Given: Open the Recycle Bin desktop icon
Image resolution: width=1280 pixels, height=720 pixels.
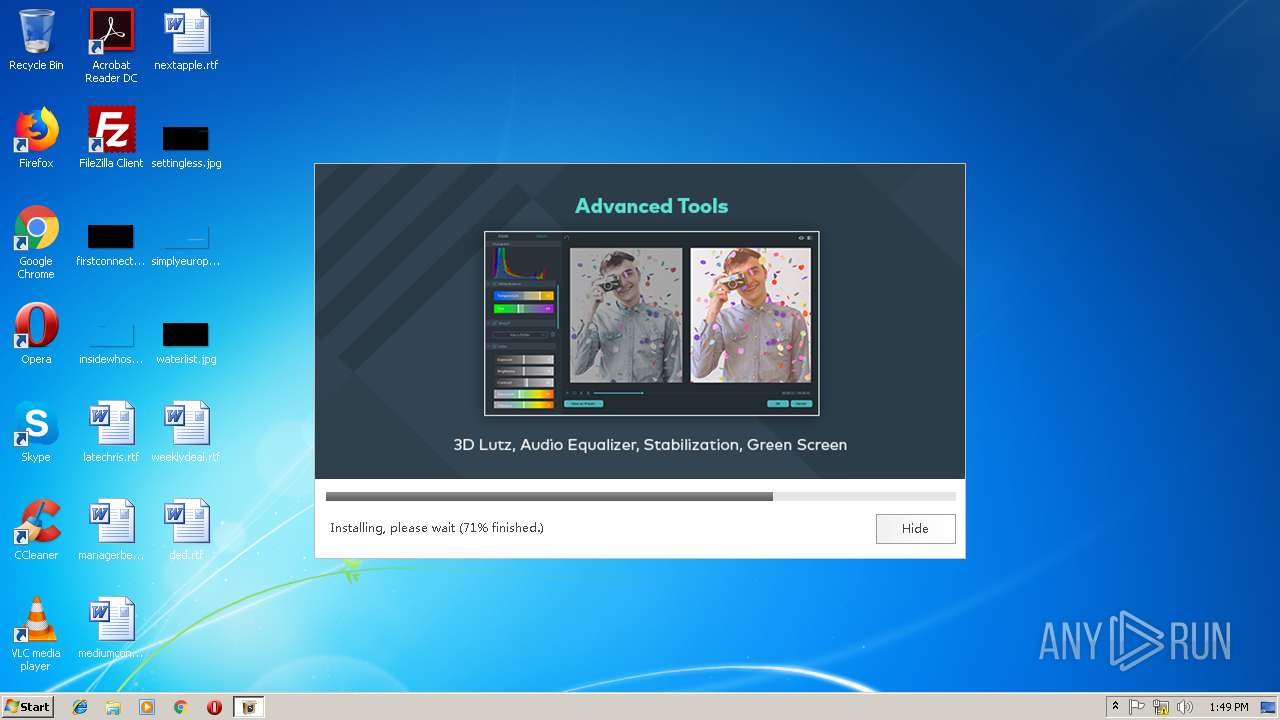Looking at the screenshot, I should (x=36, y=40).
